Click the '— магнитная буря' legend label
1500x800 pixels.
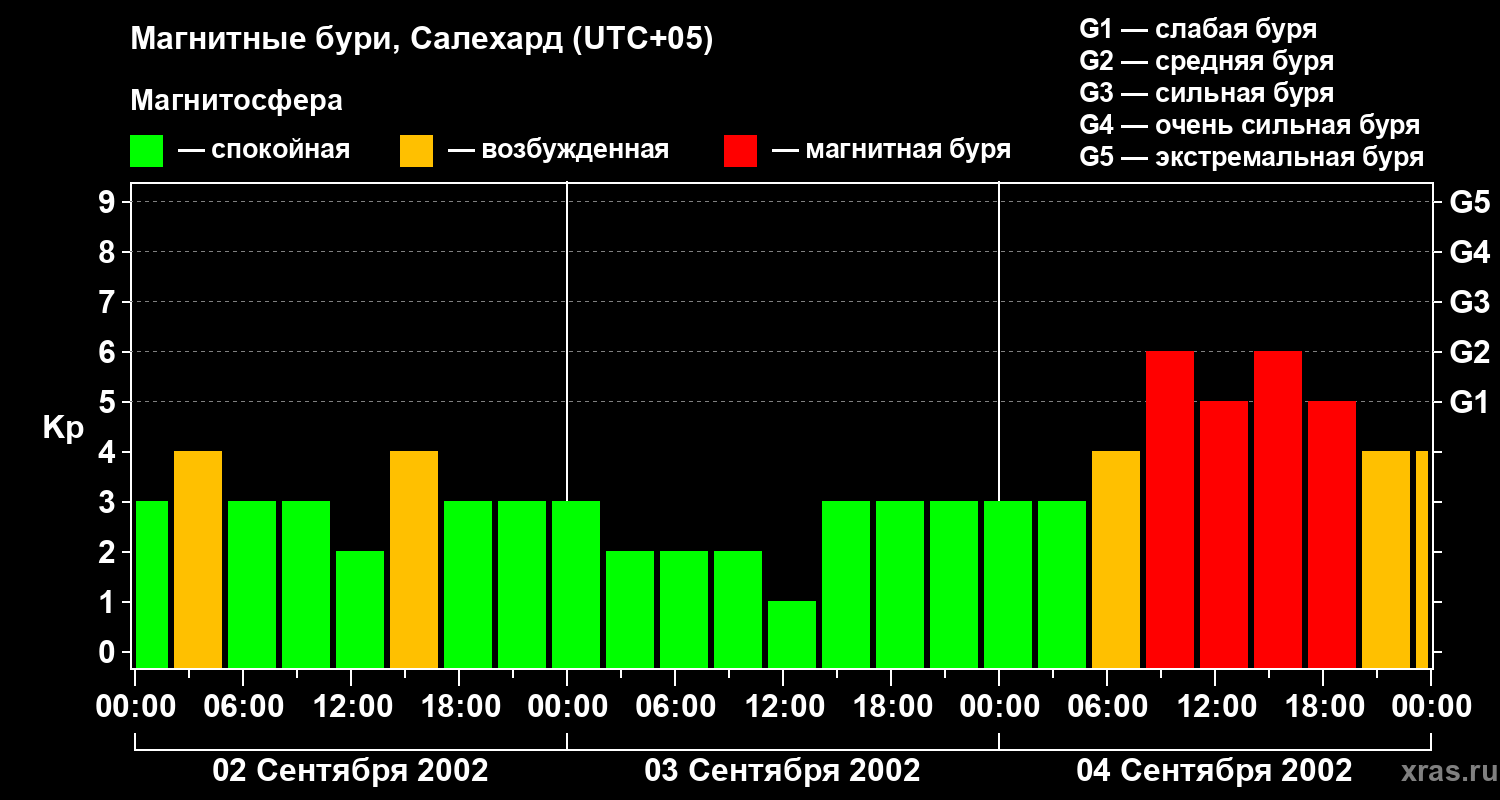click(891, 150)
